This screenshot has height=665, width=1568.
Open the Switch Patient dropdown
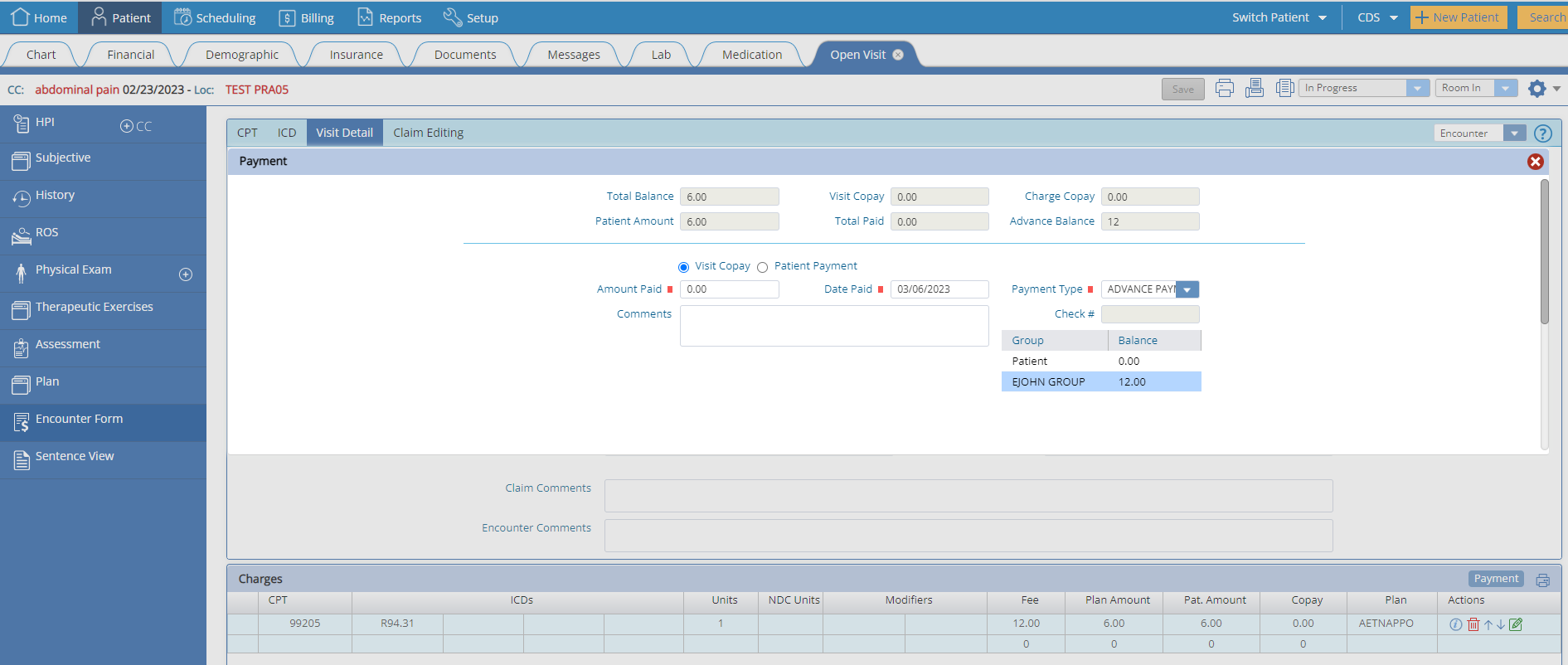tap(1279, 17)
